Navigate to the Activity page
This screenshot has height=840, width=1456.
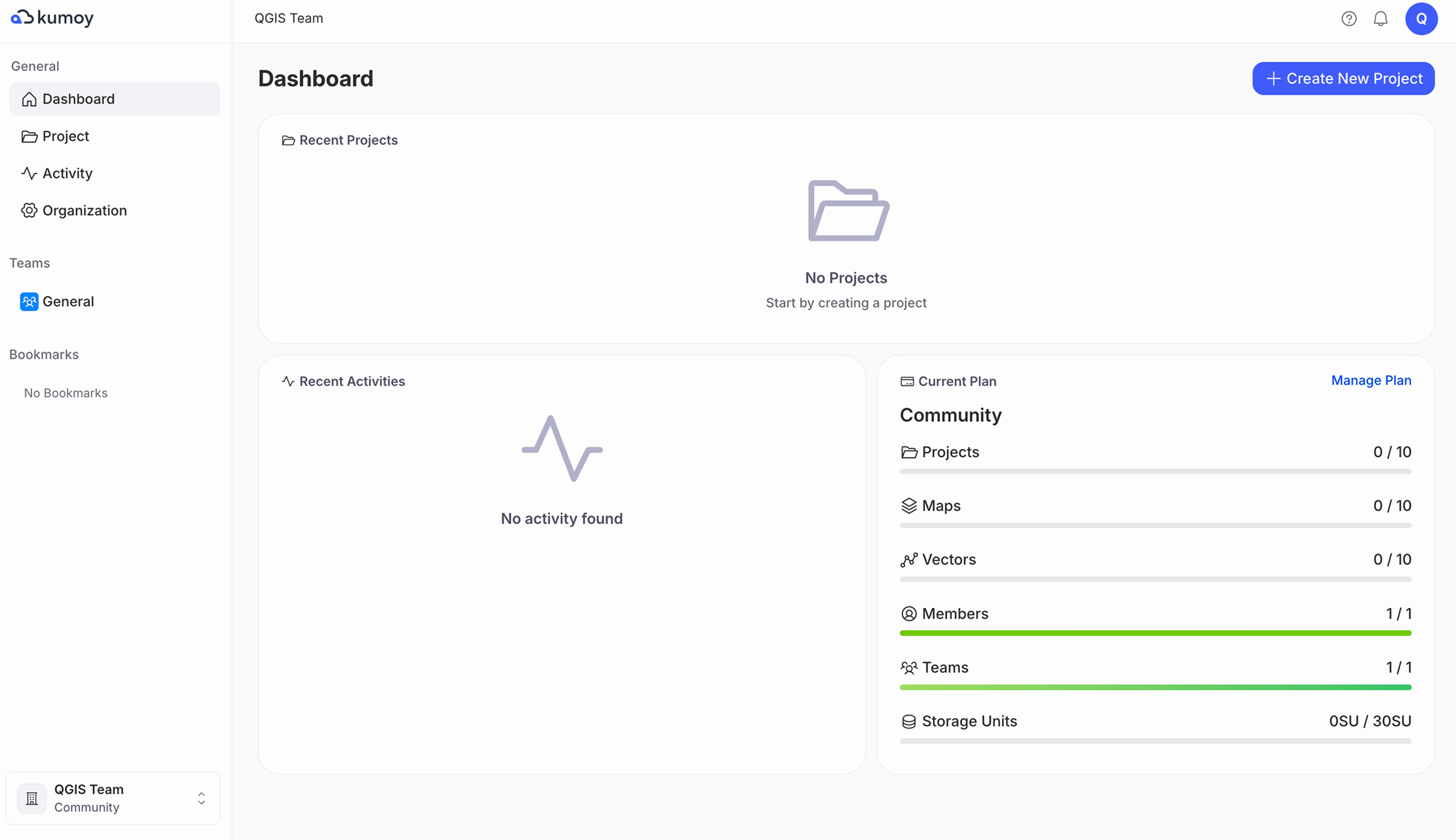[x=67, y=173]
